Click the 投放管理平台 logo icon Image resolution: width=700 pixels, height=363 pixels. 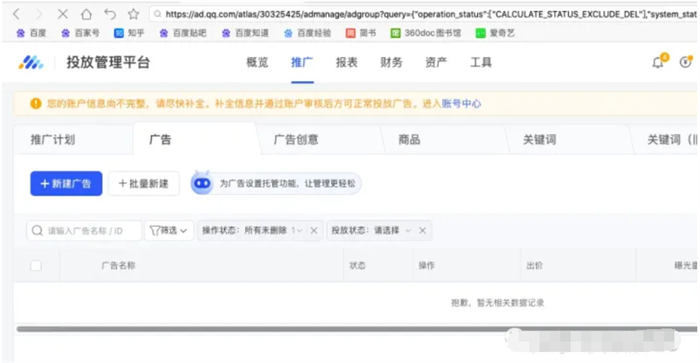click(31, 63)
